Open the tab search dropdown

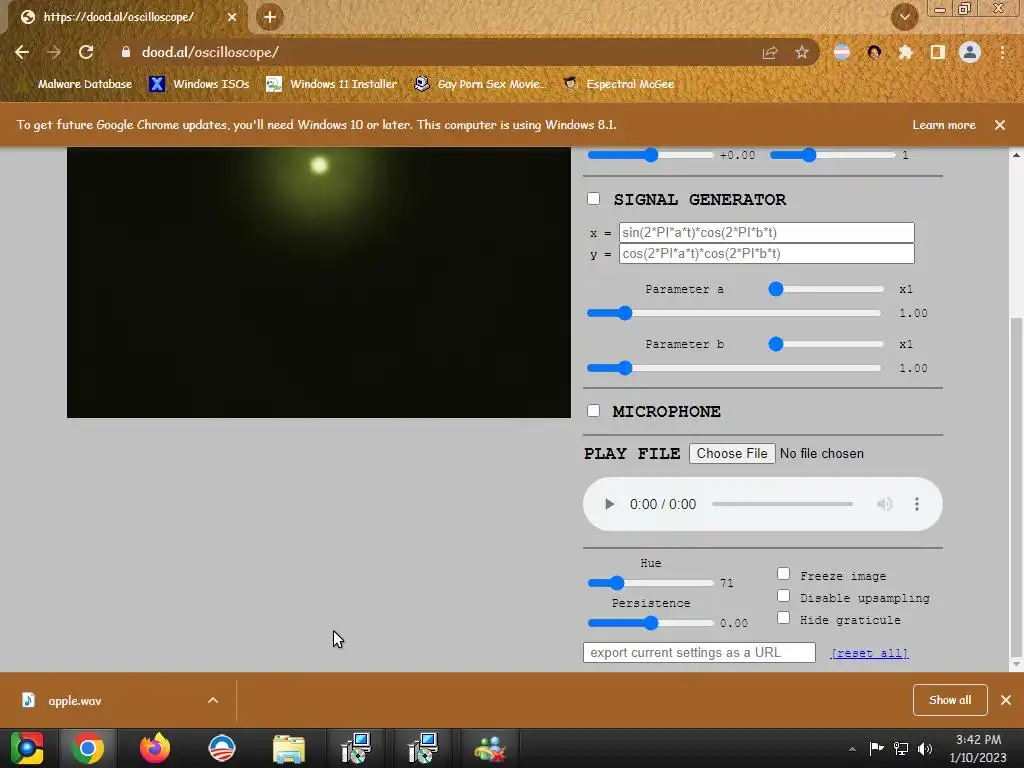point(904,17)
